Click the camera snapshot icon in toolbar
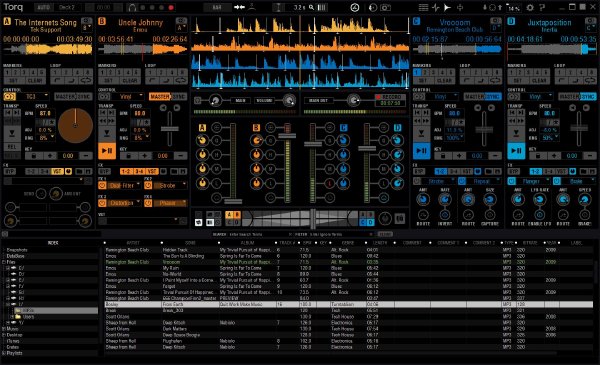600x365 pixels. [x=385, y=7]
